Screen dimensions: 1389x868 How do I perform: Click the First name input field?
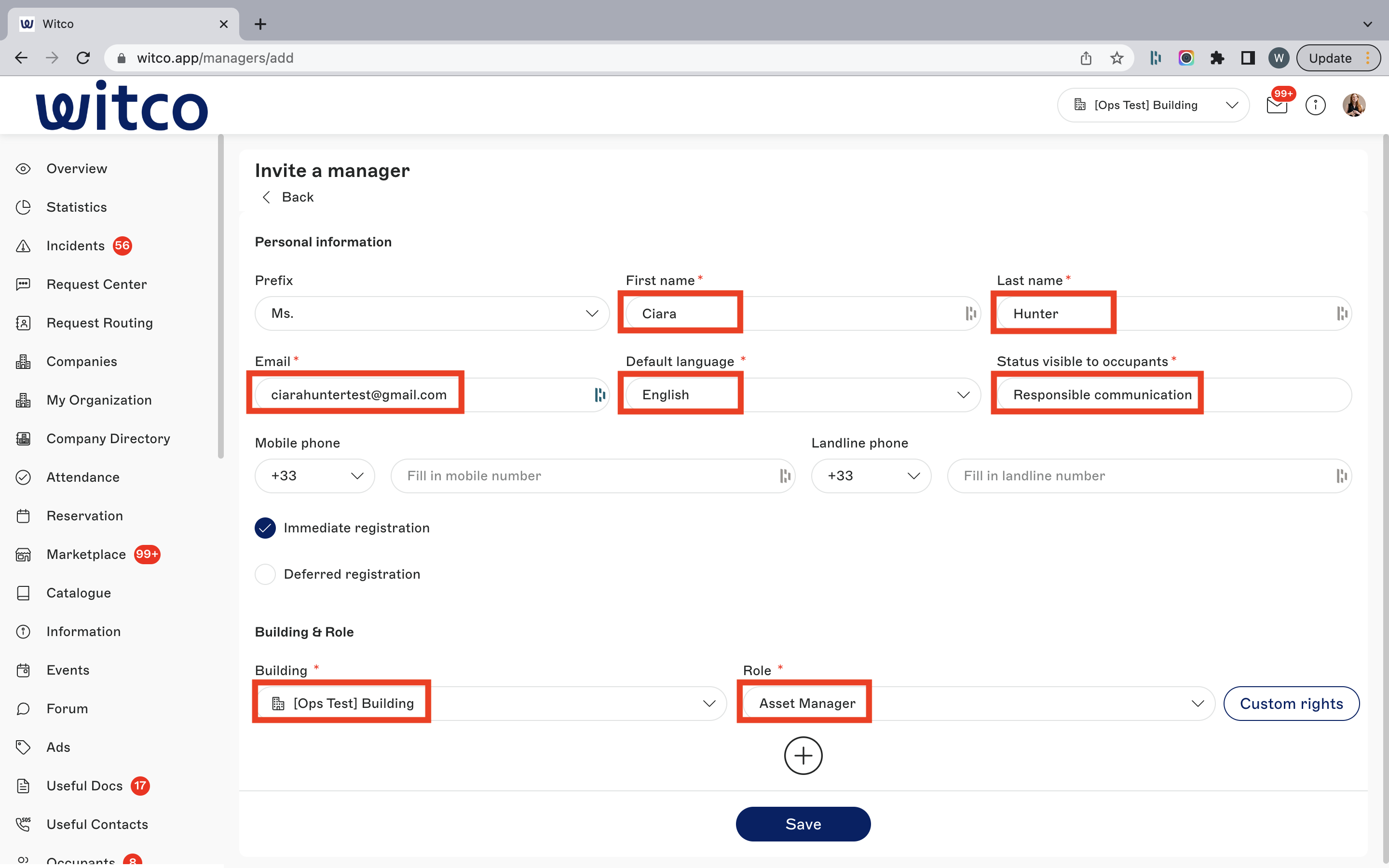point(803,313)
